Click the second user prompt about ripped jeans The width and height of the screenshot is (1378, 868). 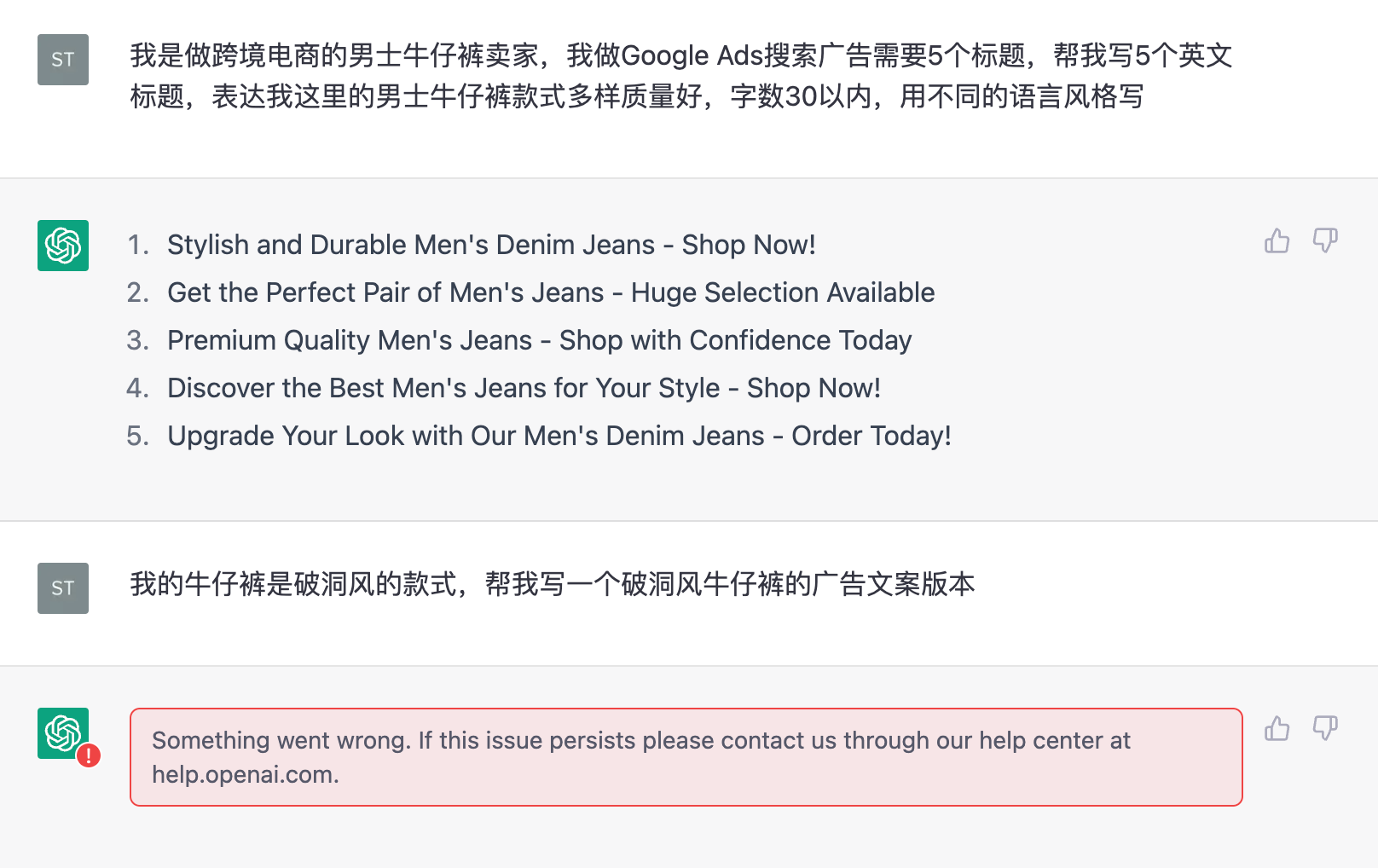coord(552,584)
